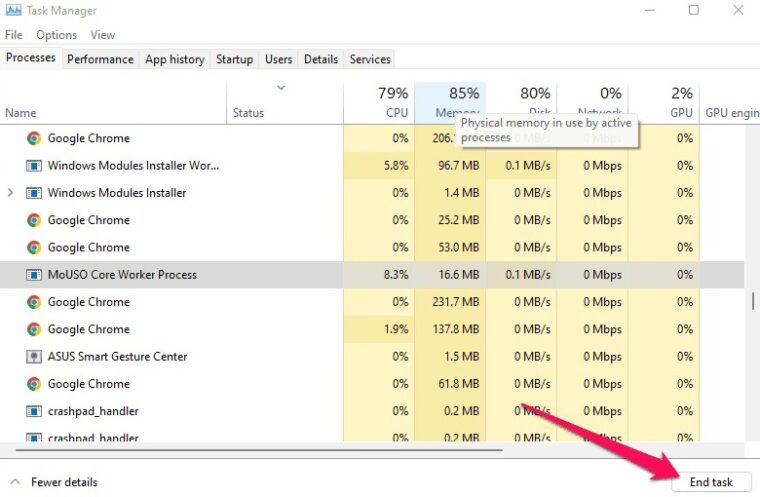Click Chrome icon in the 137.8 MB row
Screen dimensions: 760x497
coord(33,329)
